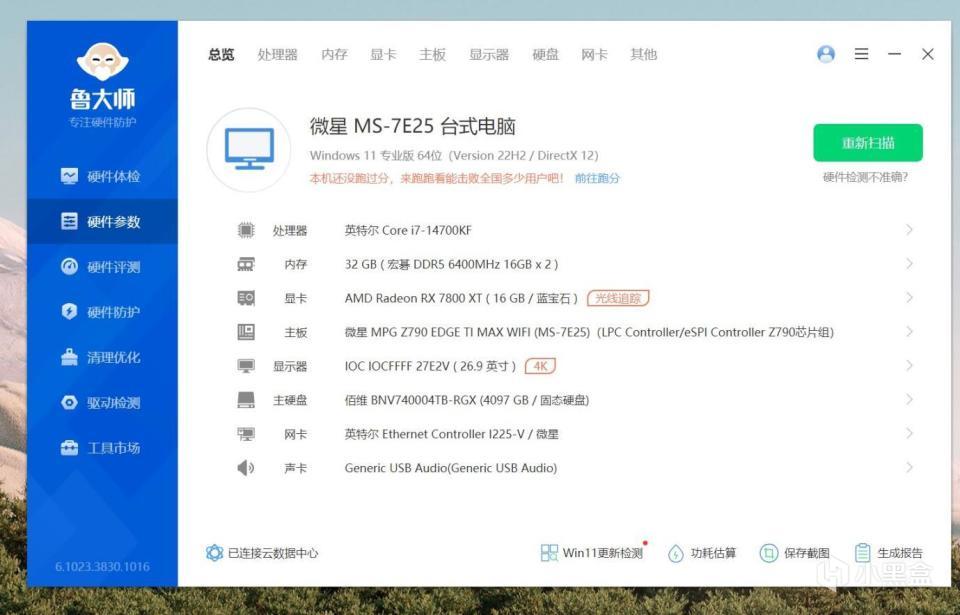Expand the 声卡 row chevron
Image resolution: width=960 pixels, height=615 pixels.
pos(909,467)
